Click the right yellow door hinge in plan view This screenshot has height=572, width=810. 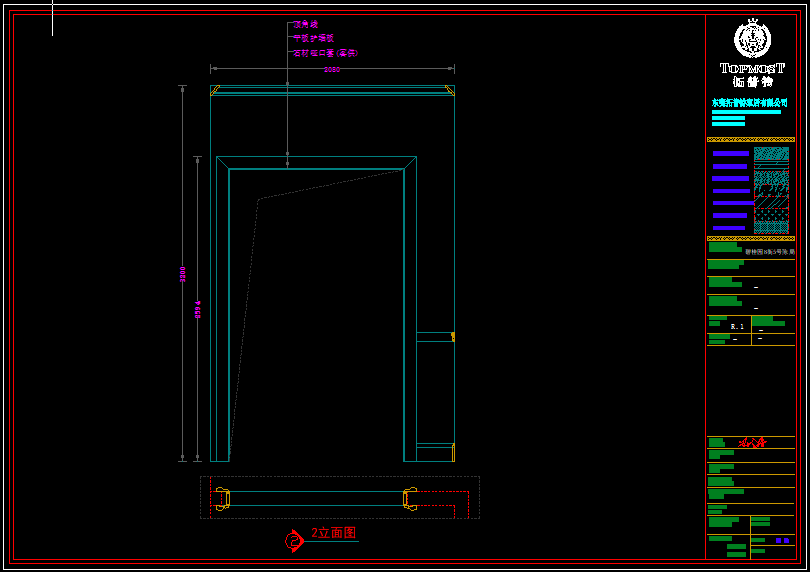[409, 498]
